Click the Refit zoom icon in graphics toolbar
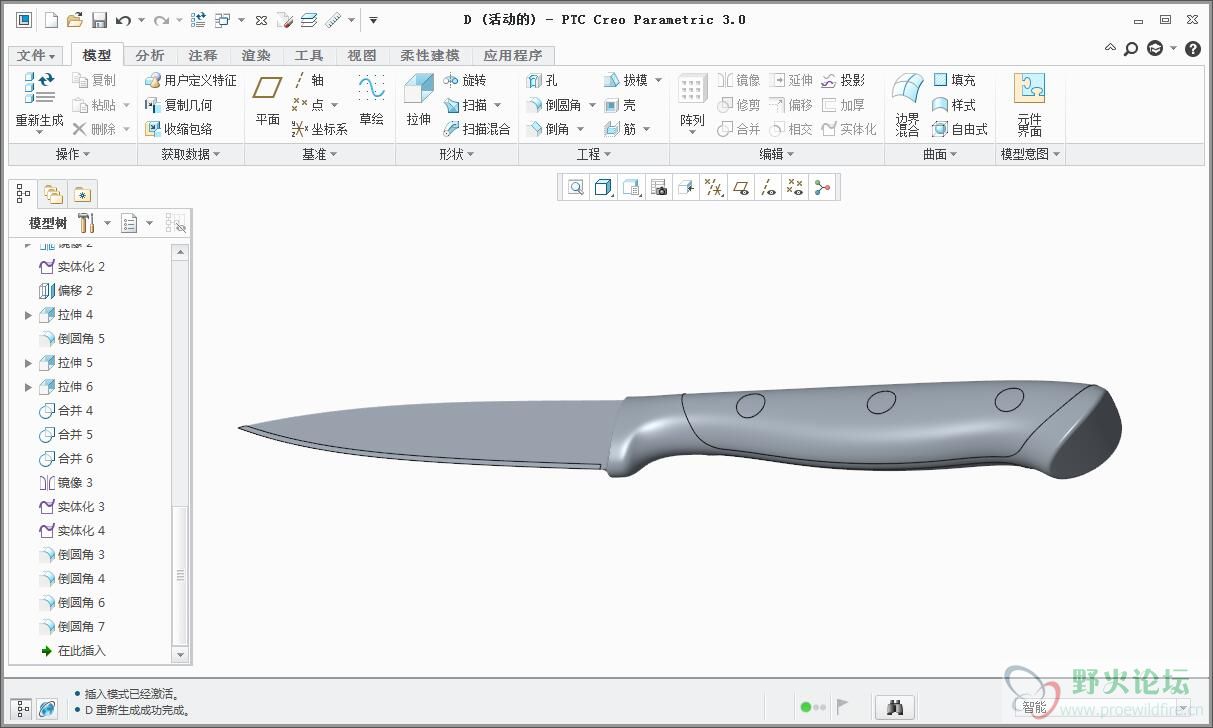Viewport: 1213px width, 728px height. pos(576,187)
